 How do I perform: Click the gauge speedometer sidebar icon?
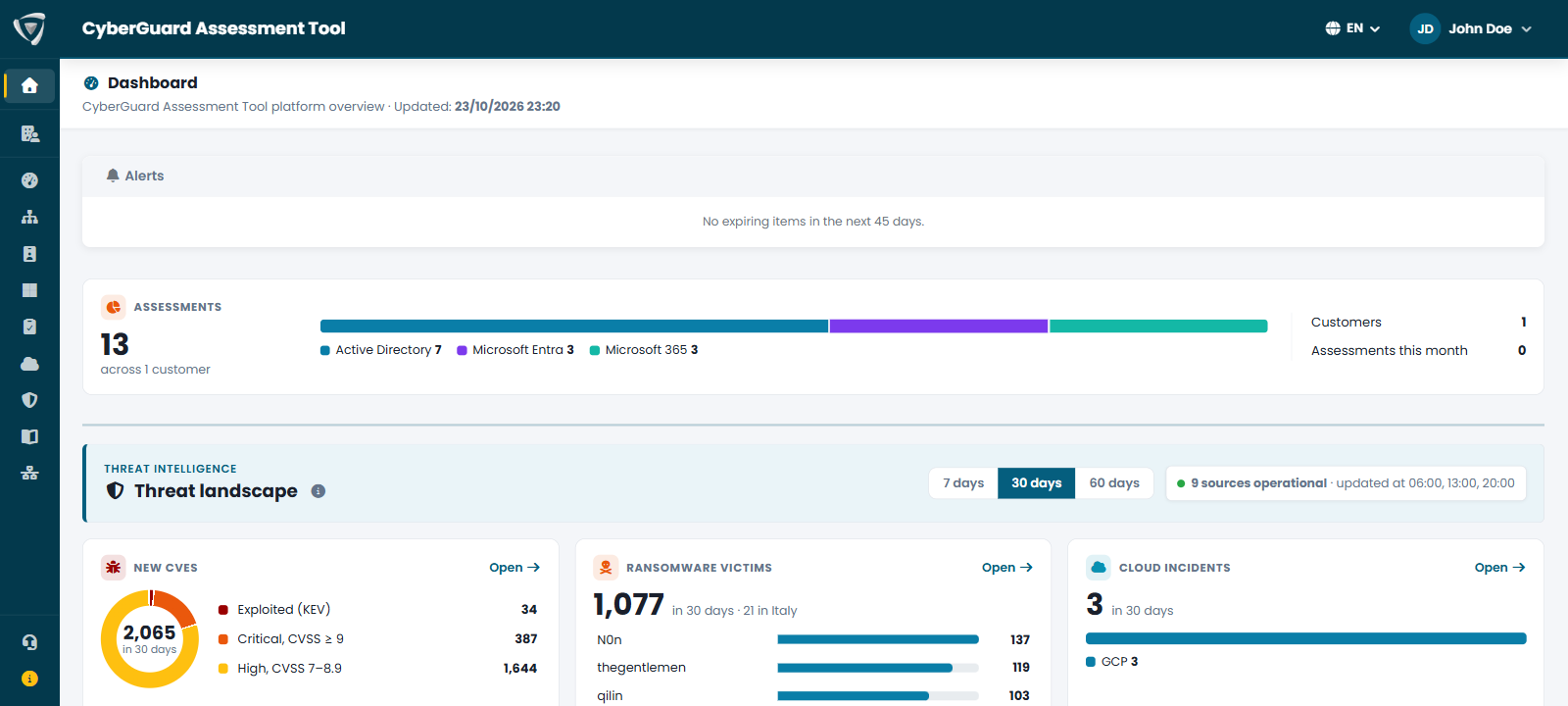click(x=29, y=180)
